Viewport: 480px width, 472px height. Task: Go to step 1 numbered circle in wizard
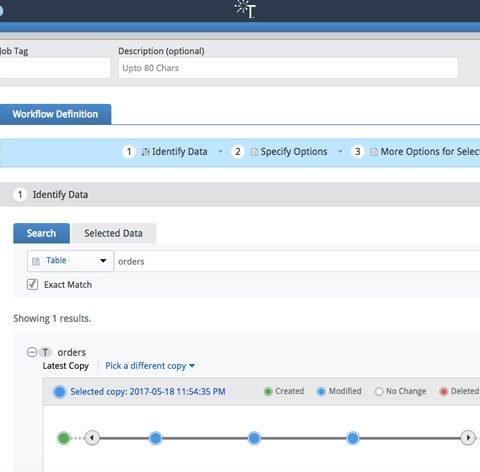click(129, 152)
